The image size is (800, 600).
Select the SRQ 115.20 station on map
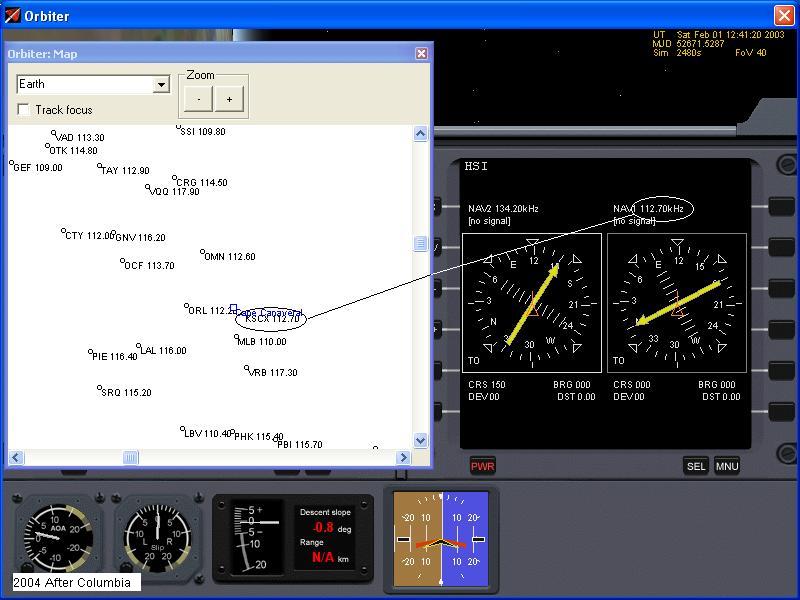click(124, 391)
